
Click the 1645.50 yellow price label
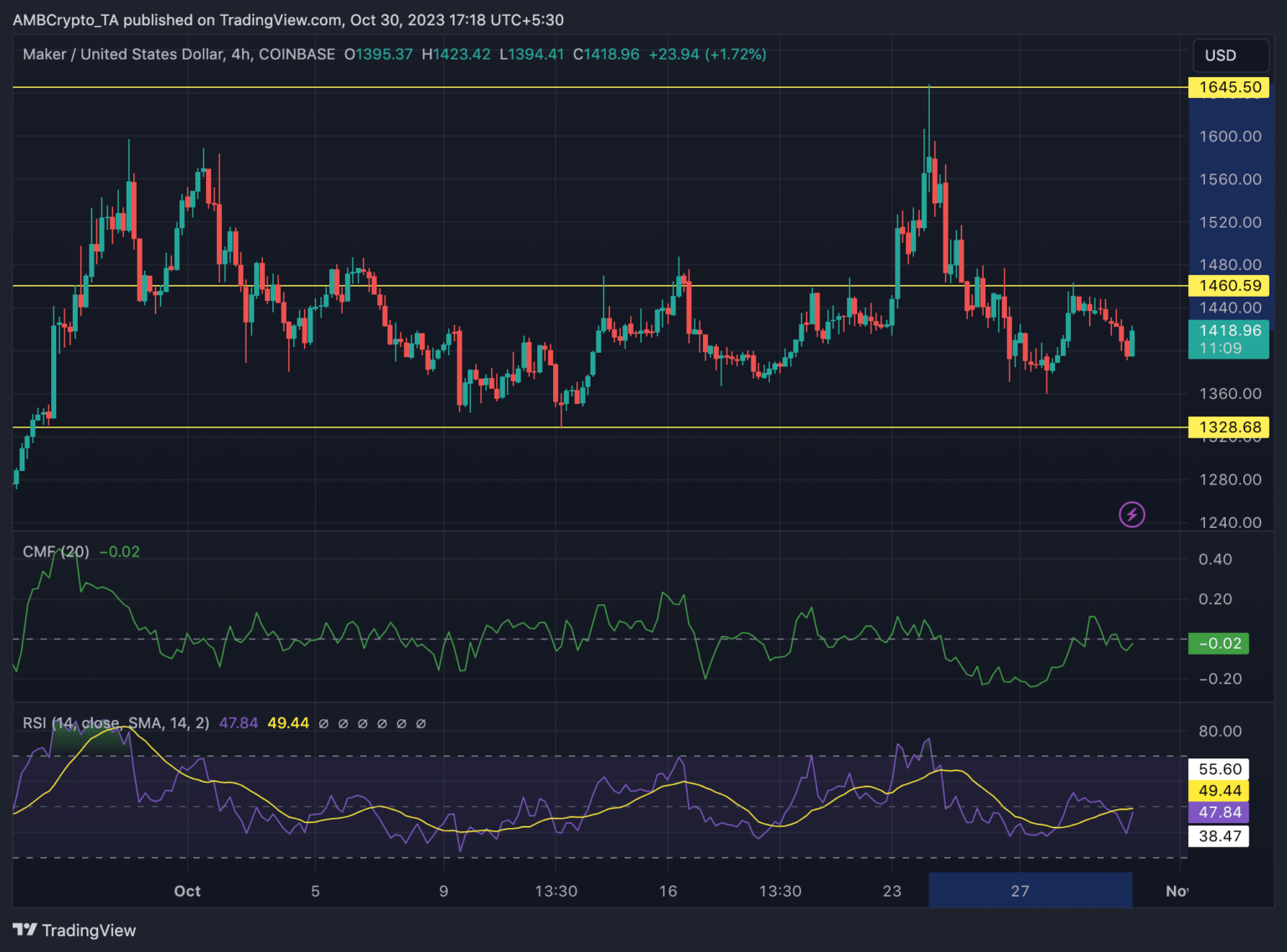[x=1229, y=87]
